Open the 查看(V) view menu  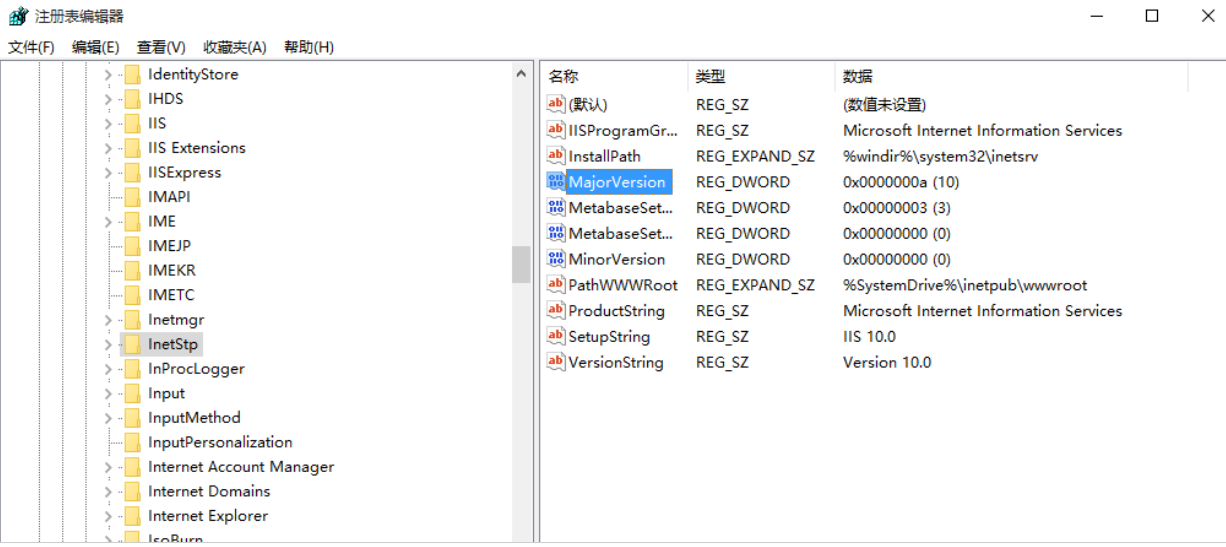(161, 47)
